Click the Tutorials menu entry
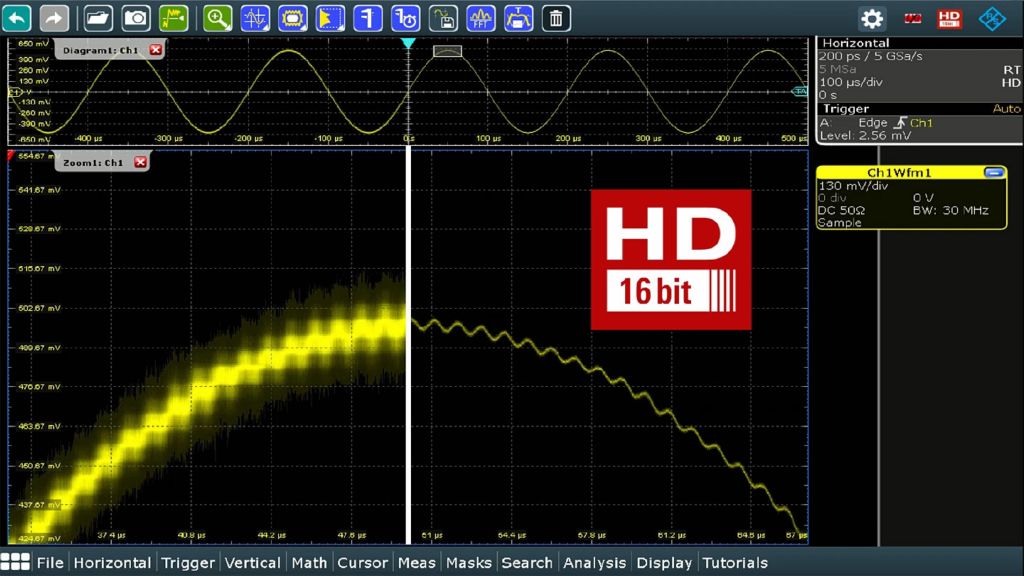 (x=735, y=563)
